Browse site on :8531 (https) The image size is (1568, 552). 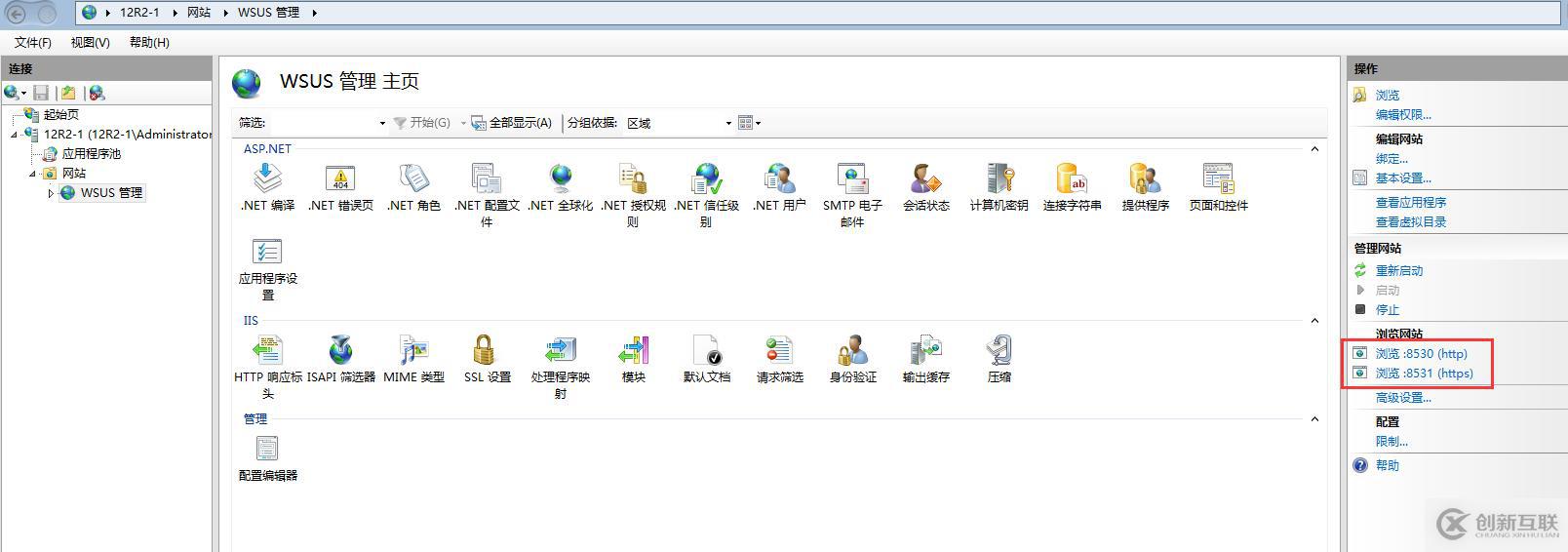(1425, 374)
